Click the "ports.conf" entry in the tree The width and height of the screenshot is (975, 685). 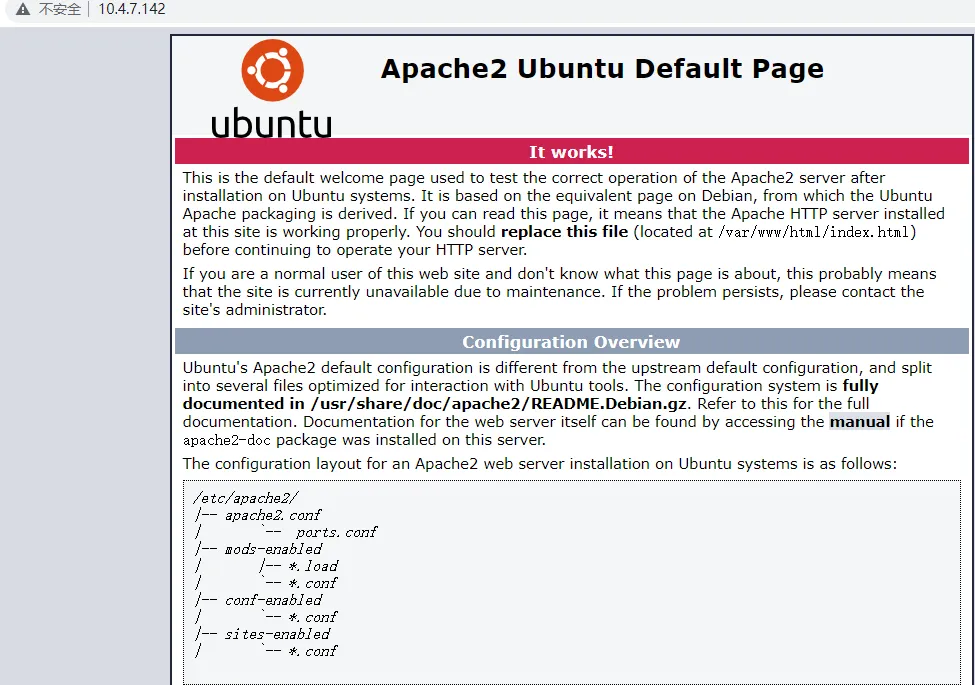click(x=336, y=533)
